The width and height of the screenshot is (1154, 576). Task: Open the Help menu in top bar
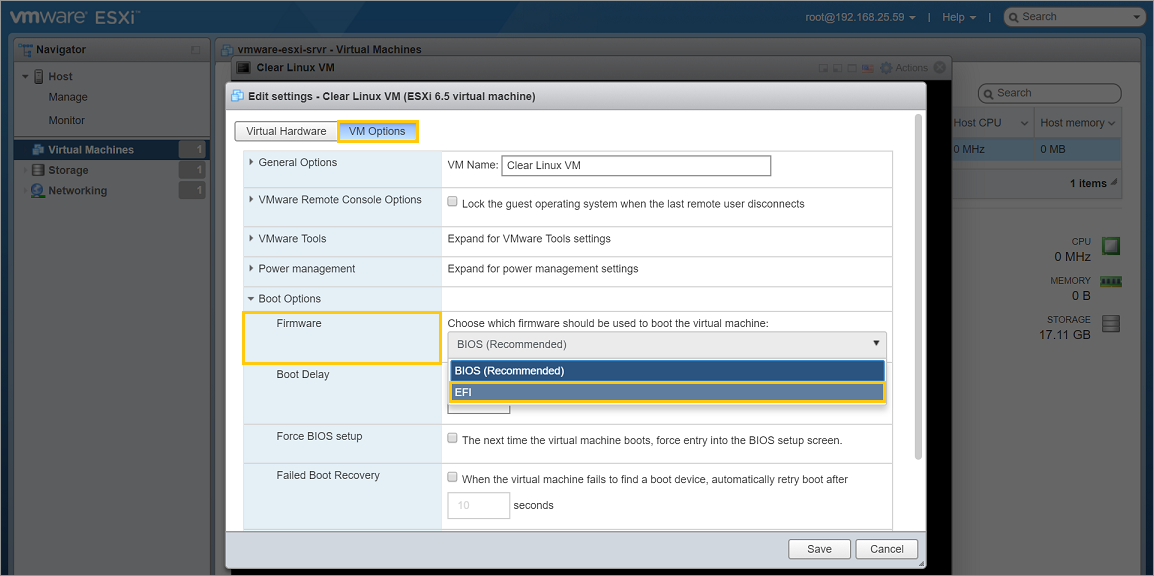[x=957, y=17]
